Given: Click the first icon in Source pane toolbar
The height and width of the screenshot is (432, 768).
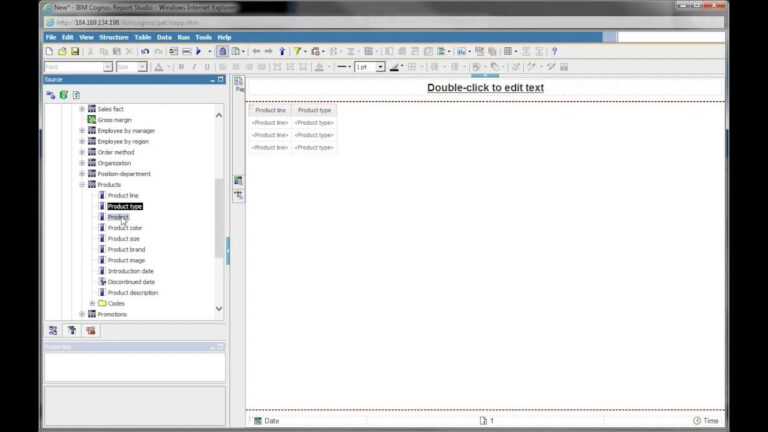Looking at the screenshot, I should (x=50, y=95).
